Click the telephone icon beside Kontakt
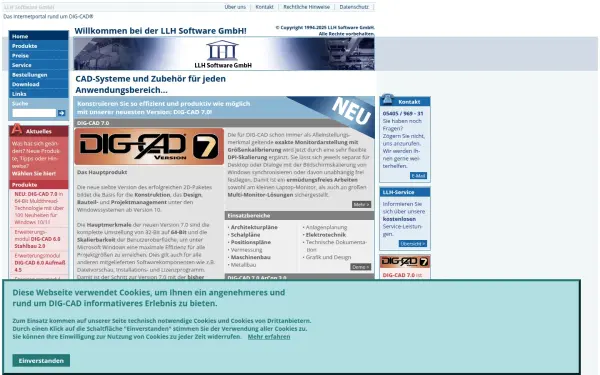Screen dimensions: 600x375 tap(388, 99)
